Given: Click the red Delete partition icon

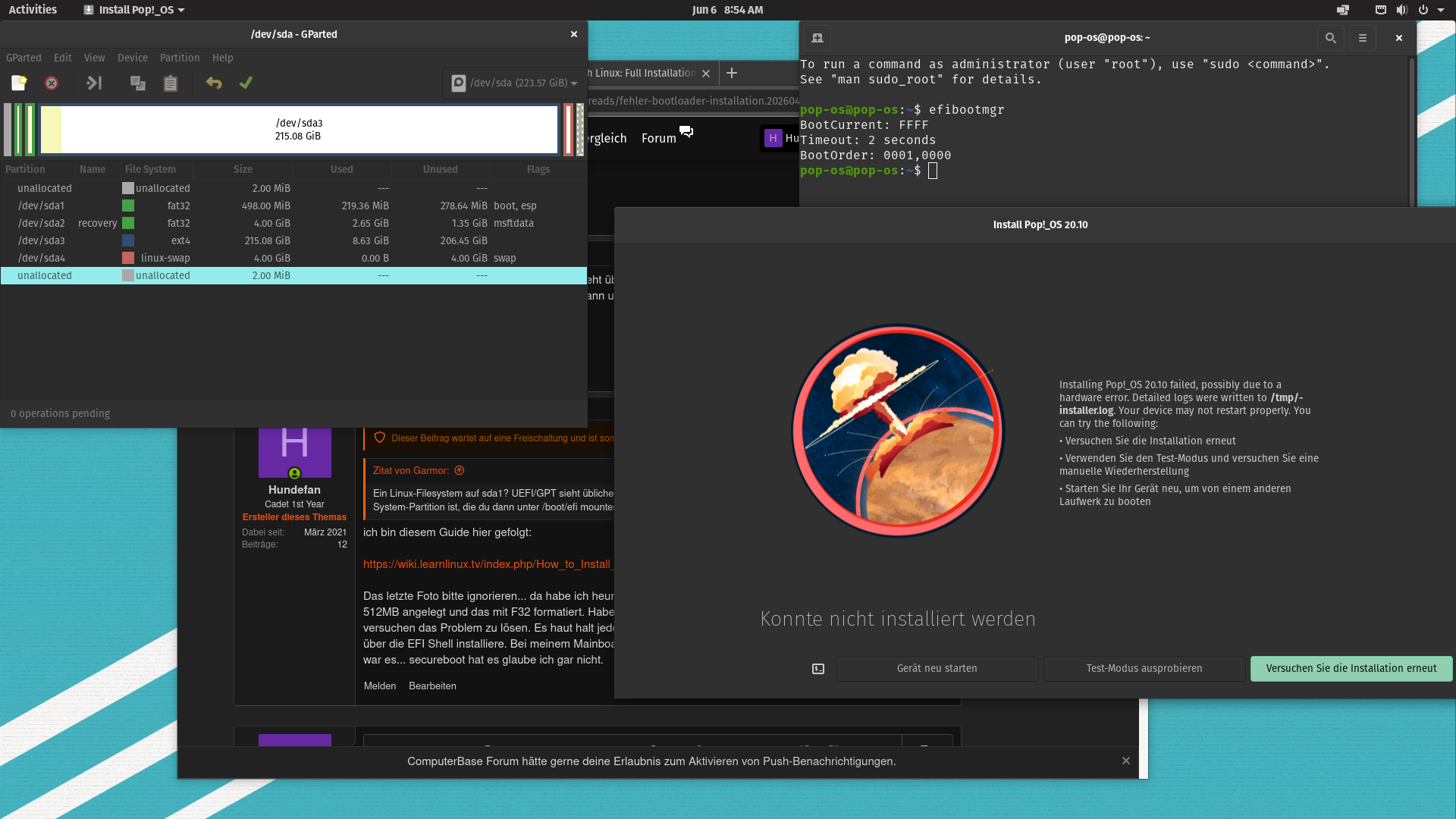Looking at the screenshot, I should click(x=52, y=83).
